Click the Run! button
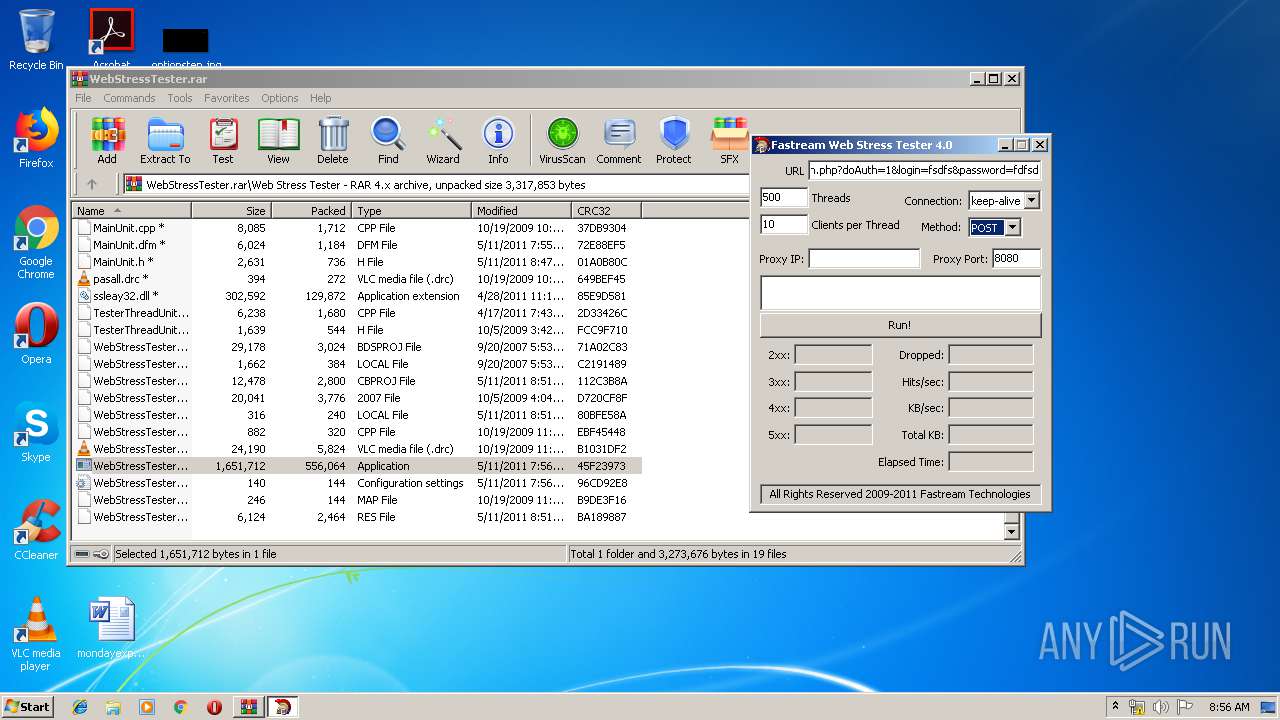This screenshot has width=1280, height=720. click(900, 325)
